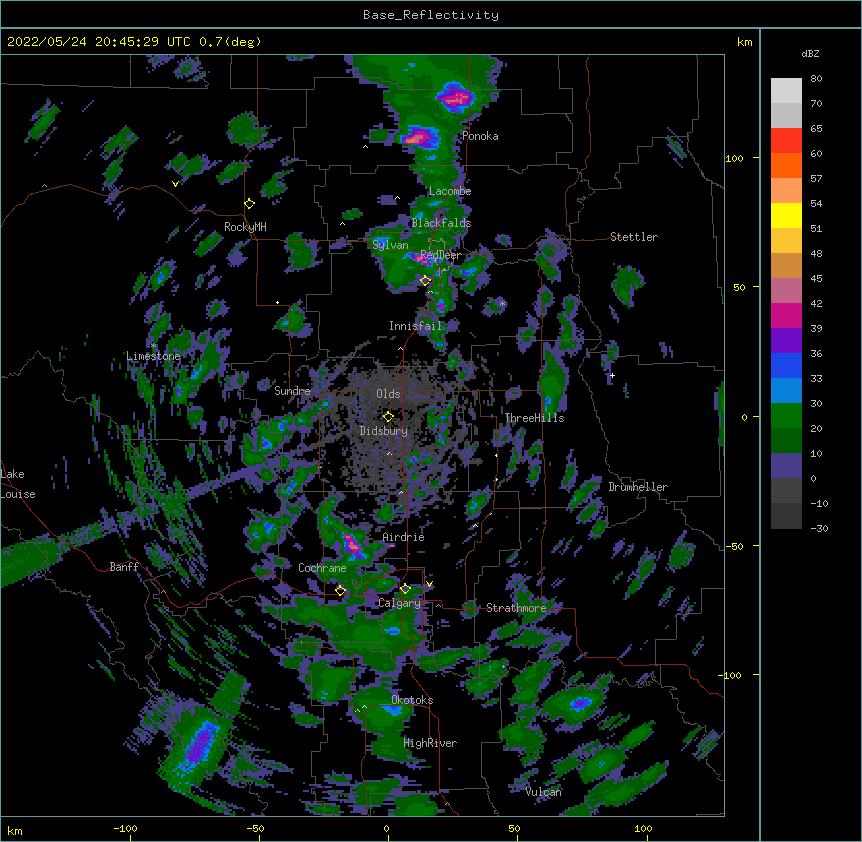Screen dimensions: 862x842
Task: Click the Ponoka city label
Action: (x=480, y=136)
